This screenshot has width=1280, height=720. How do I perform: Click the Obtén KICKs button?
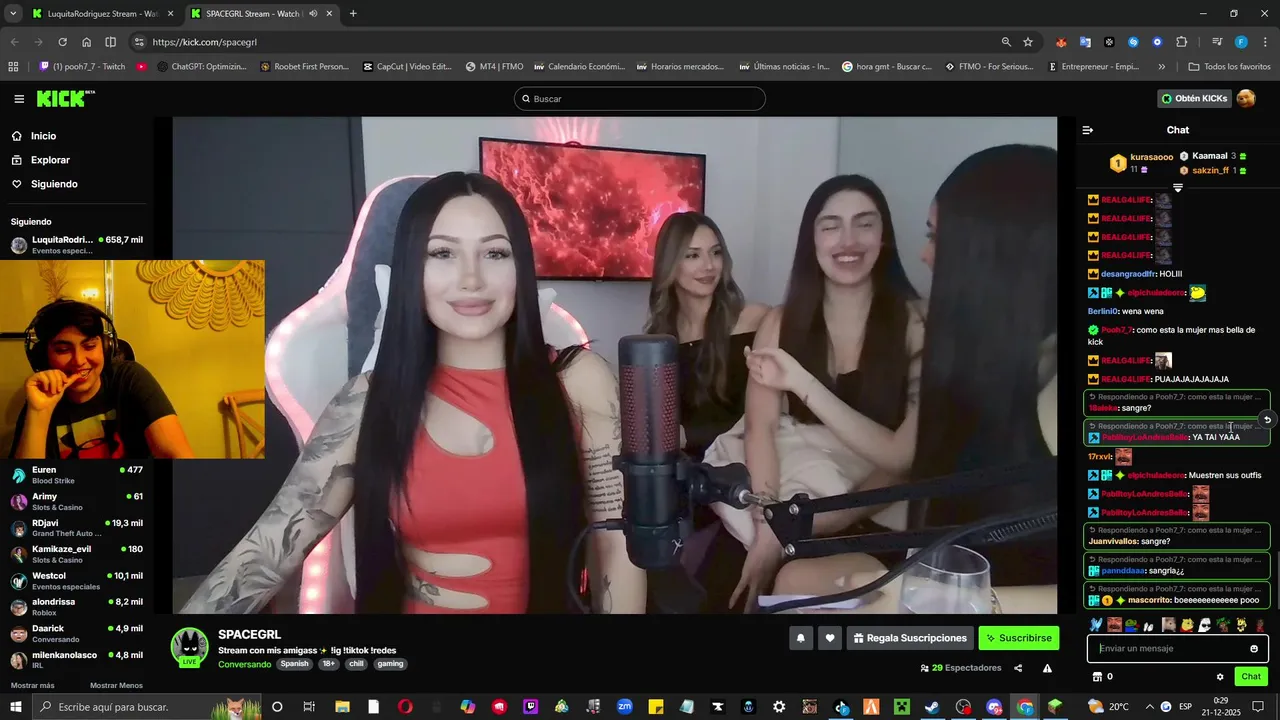1194,98
